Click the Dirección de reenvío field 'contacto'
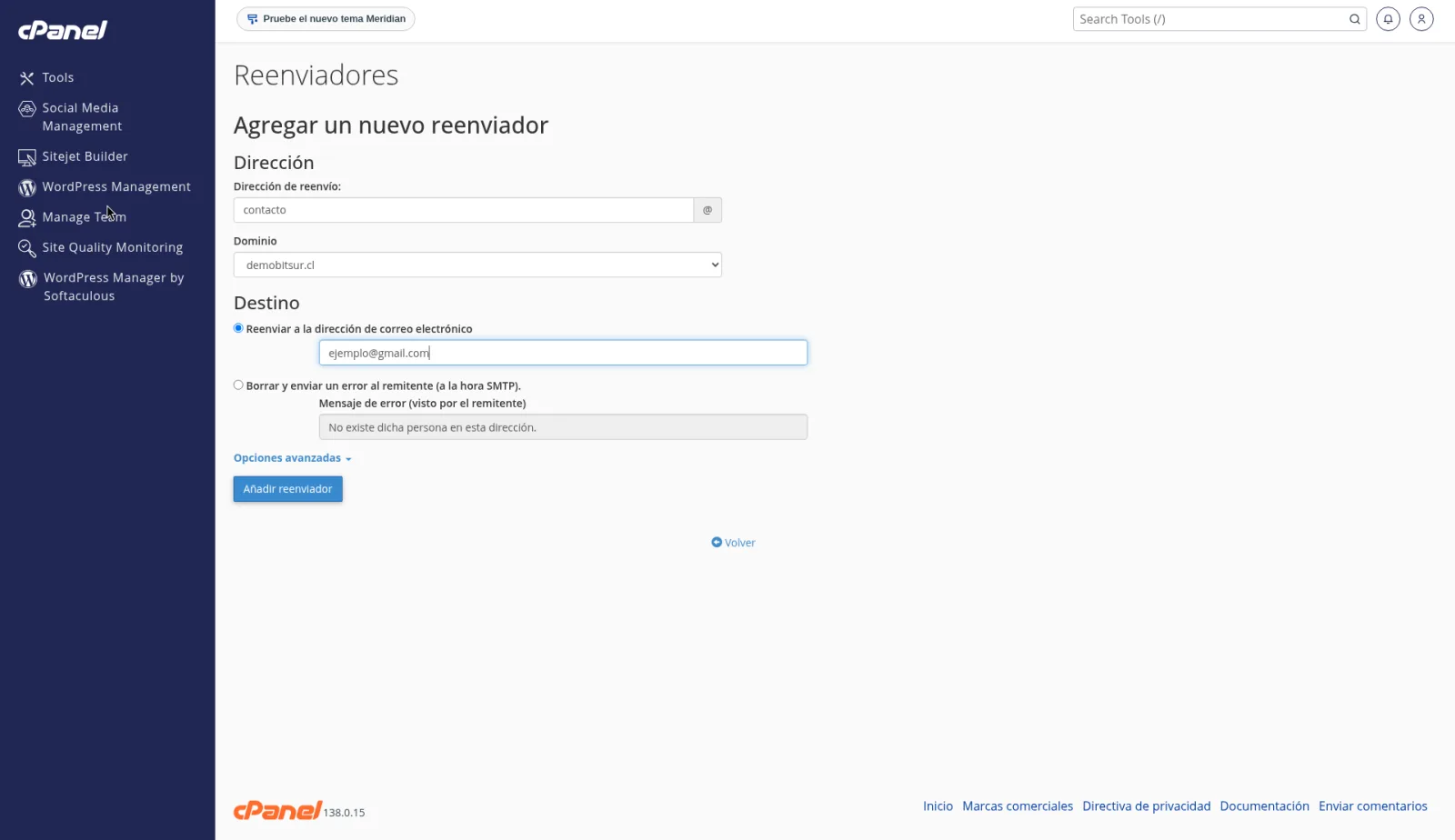This screenshot has height=840, width=1455. pyautogui.click(x=464, y=210)
